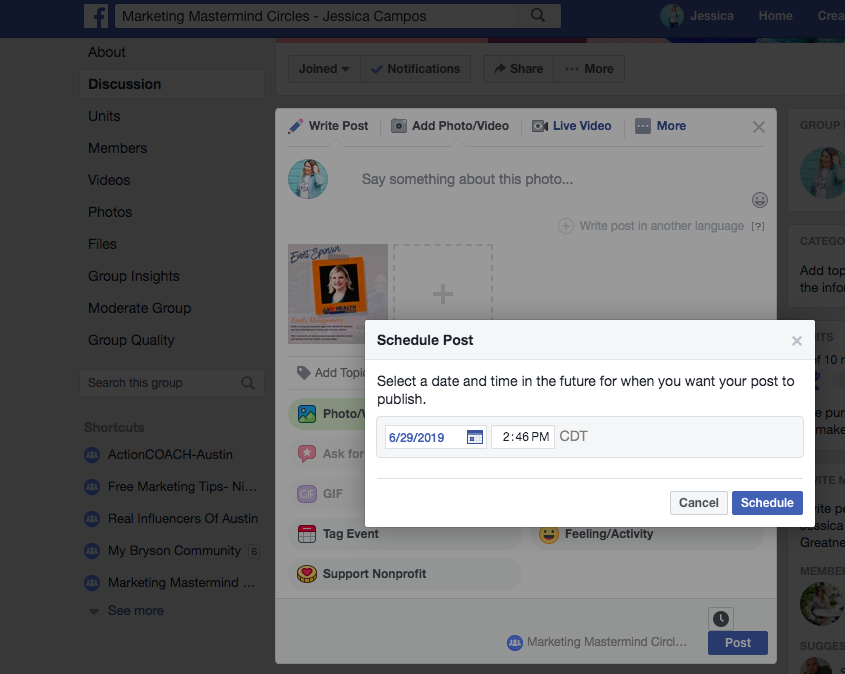Select the Live Video tab
845x674 pixels.
571,126
